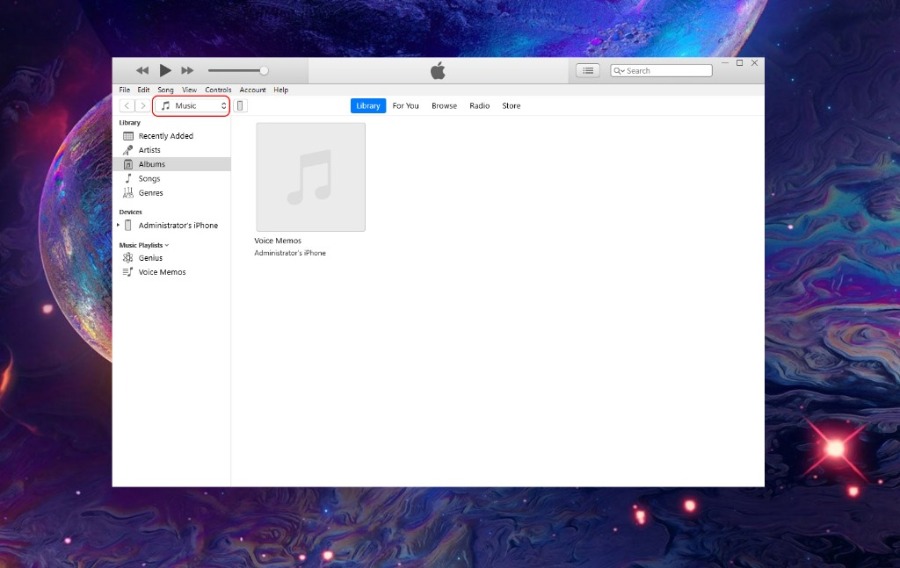Skip ahead with the fast-forward button
The image size is (900, 568).
point(188,71)
